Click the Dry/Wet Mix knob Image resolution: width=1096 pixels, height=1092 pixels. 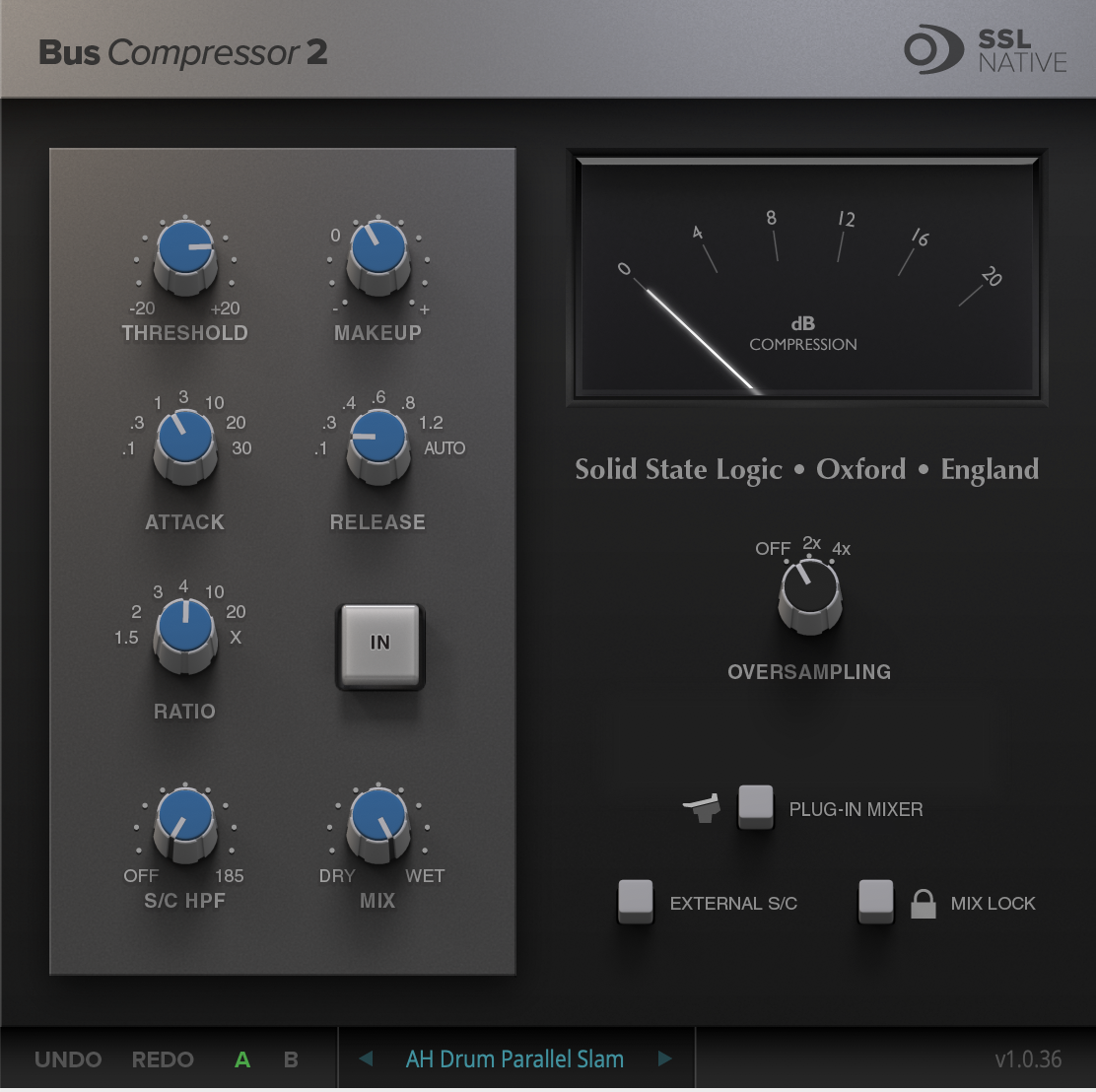[378, 825]
